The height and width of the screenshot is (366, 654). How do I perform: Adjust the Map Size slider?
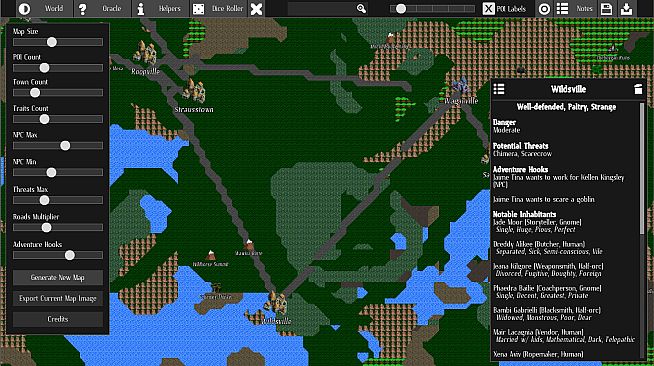[x=58, y=42]
